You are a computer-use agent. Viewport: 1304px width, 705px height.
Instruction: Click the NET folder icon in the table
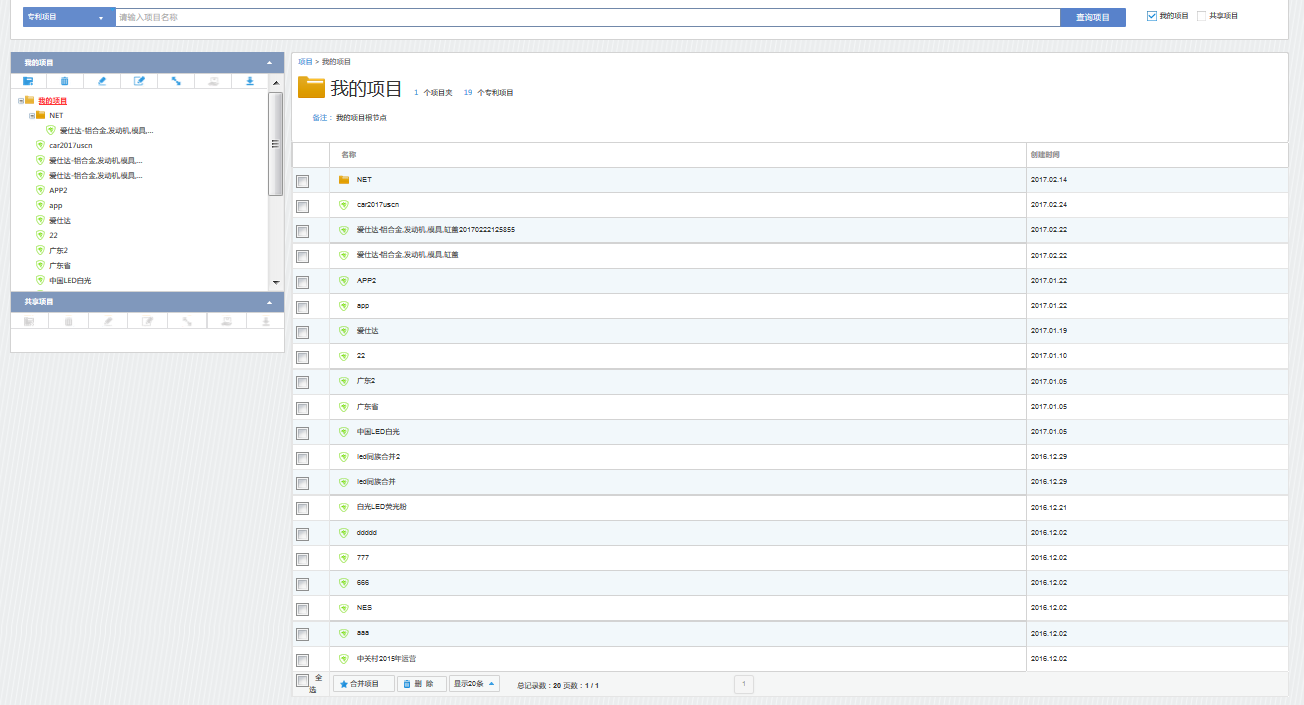coord(344,180)
